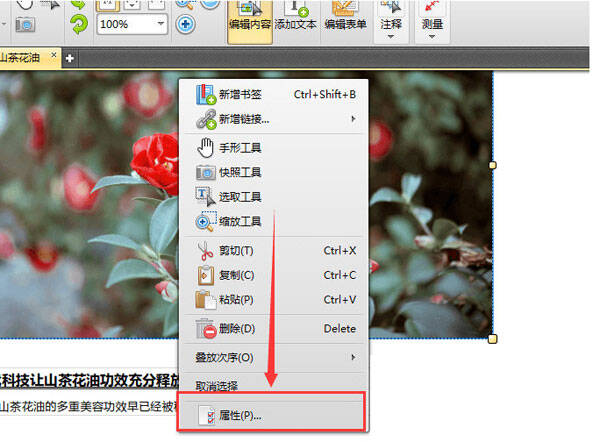
Task: Open 属性(P)... properties entry
Action: click(271, 415)
